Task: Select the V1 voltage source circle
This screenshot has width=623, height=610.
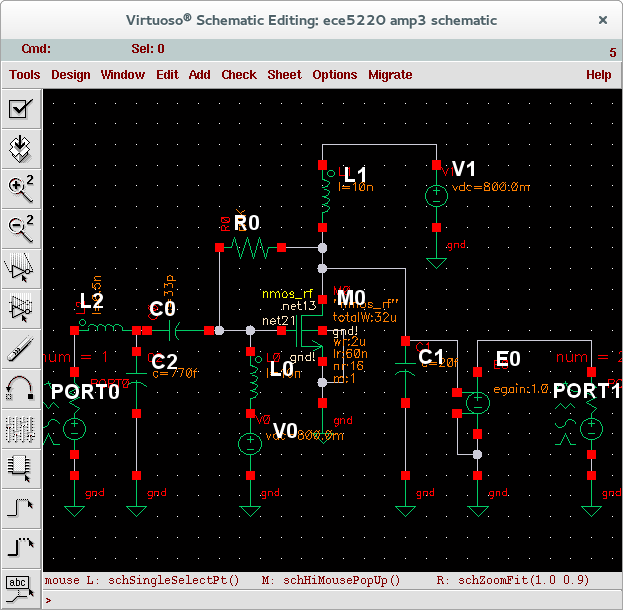Action: click(436, 196)
